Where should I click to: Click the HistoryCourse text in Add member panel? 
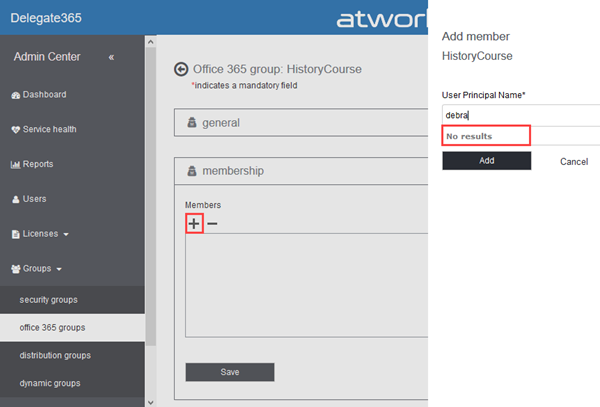(x=477, y=56)
